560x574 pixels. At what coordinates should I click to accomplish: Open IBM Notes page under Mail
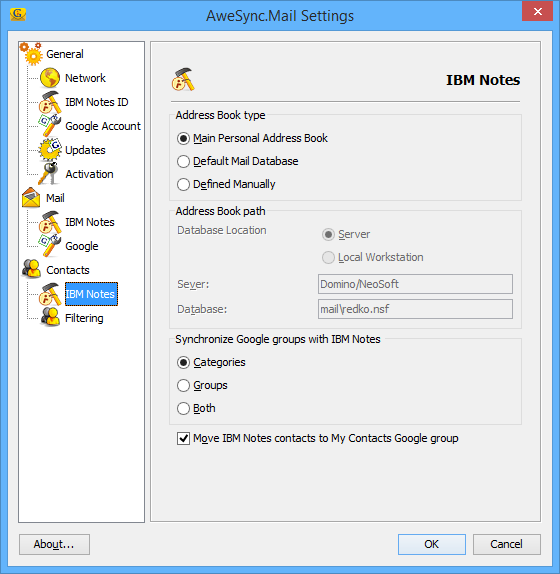pos(90,222)
